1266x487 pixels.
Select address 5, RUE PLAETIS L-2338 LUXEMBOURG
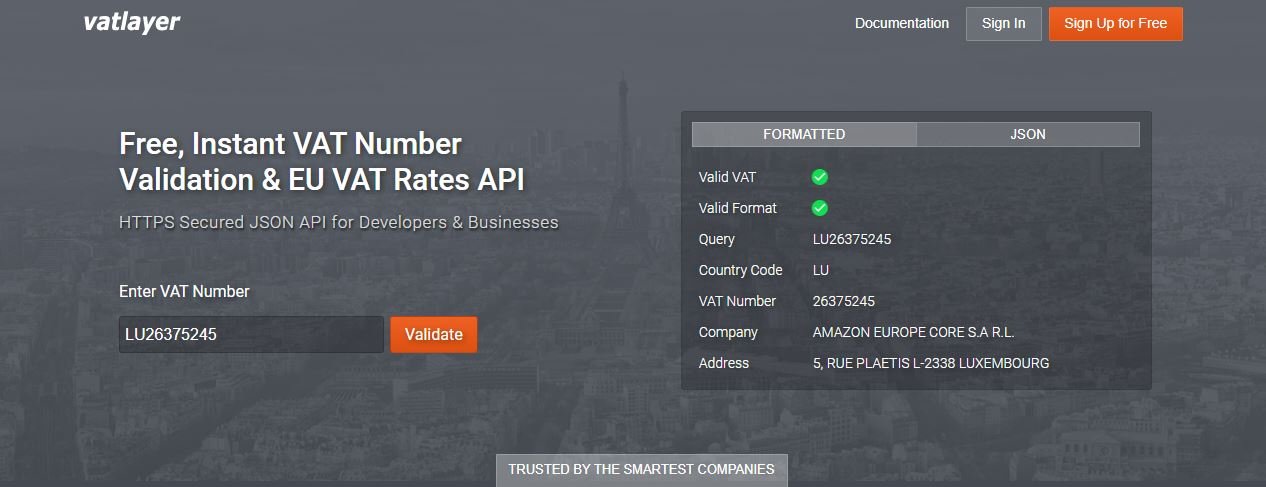[x=931, y=363]
